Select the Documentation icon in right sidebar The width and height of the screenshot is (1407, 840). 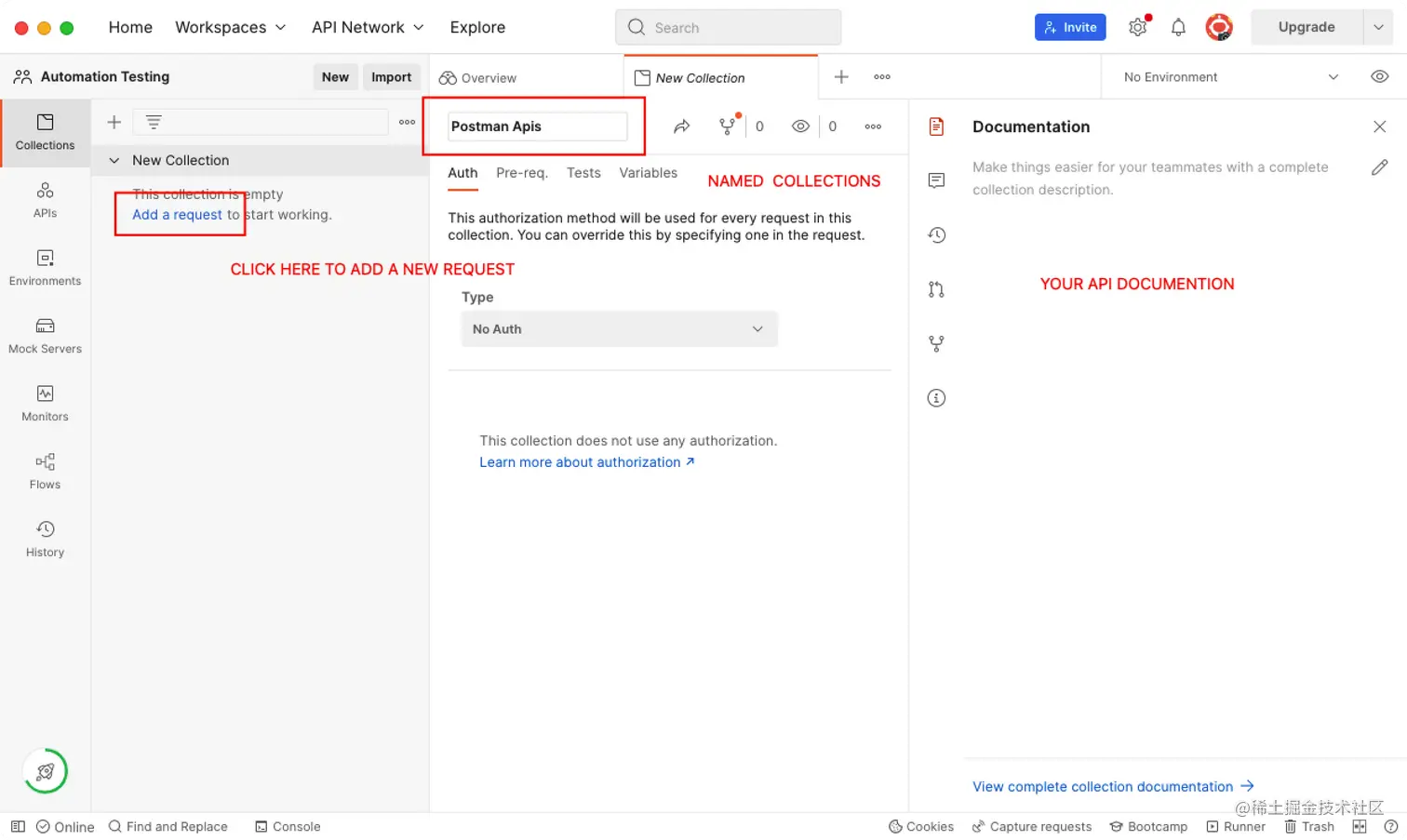pos(937,127)
